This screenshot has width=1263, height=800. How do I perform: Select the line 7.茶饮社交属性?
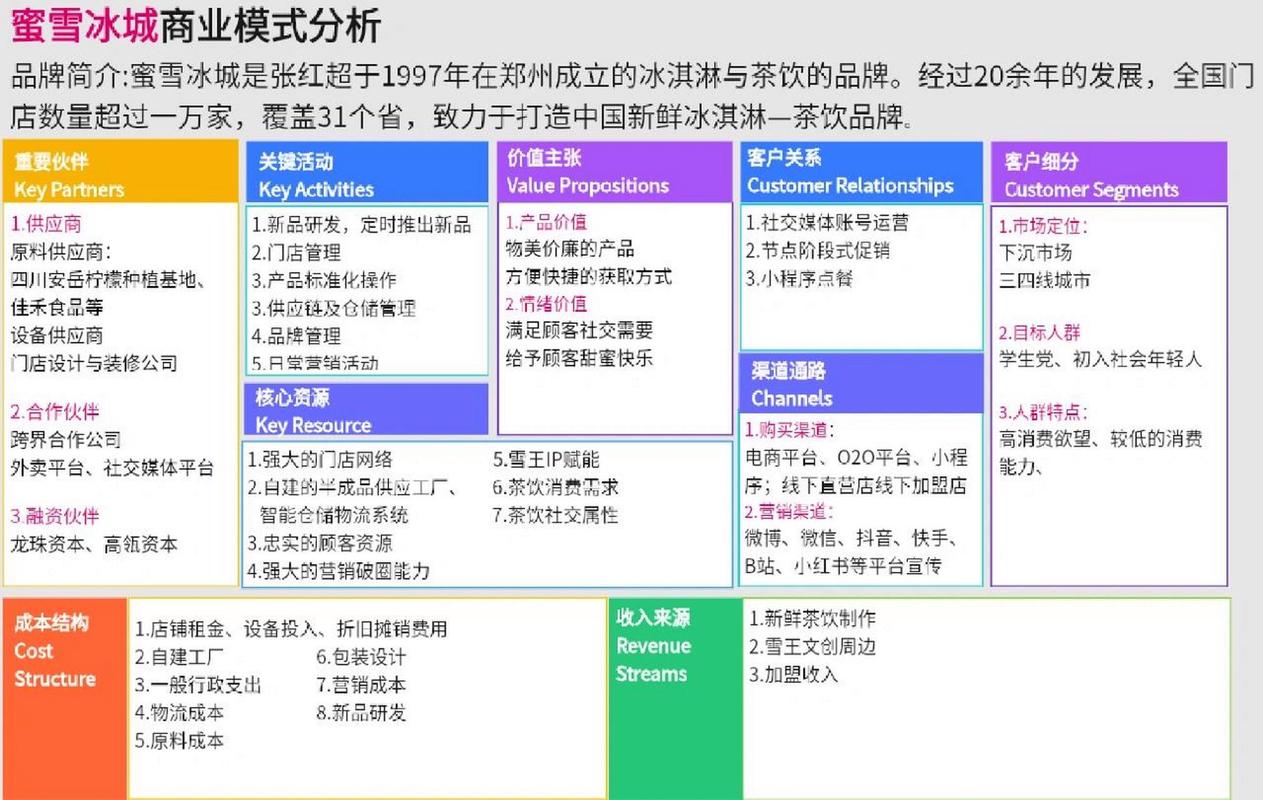point(555,516)
